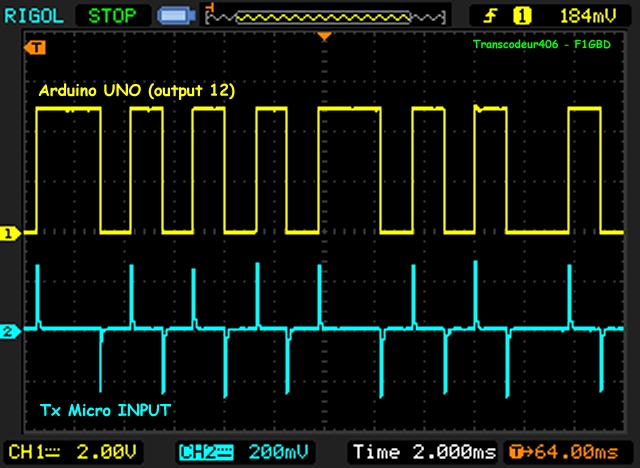Click the CH1 DC coupling symbol
This screenshot has width=640, height=468.
(x=53, y=452)
